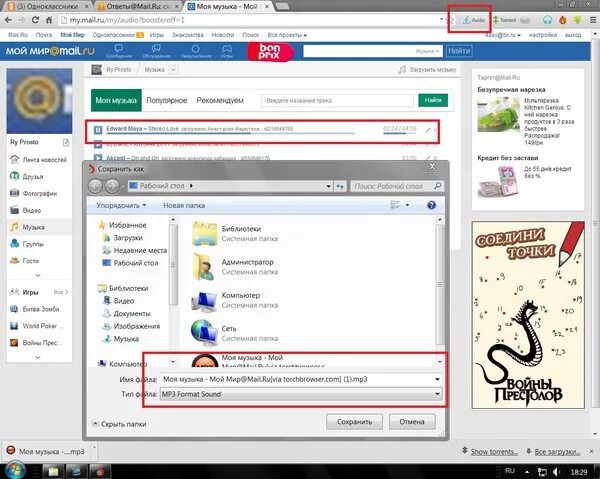Image resolution: width=600 pixels, height=479 pixels.
Task: Open the Сеть system folder
Action: tap(236, 333)
